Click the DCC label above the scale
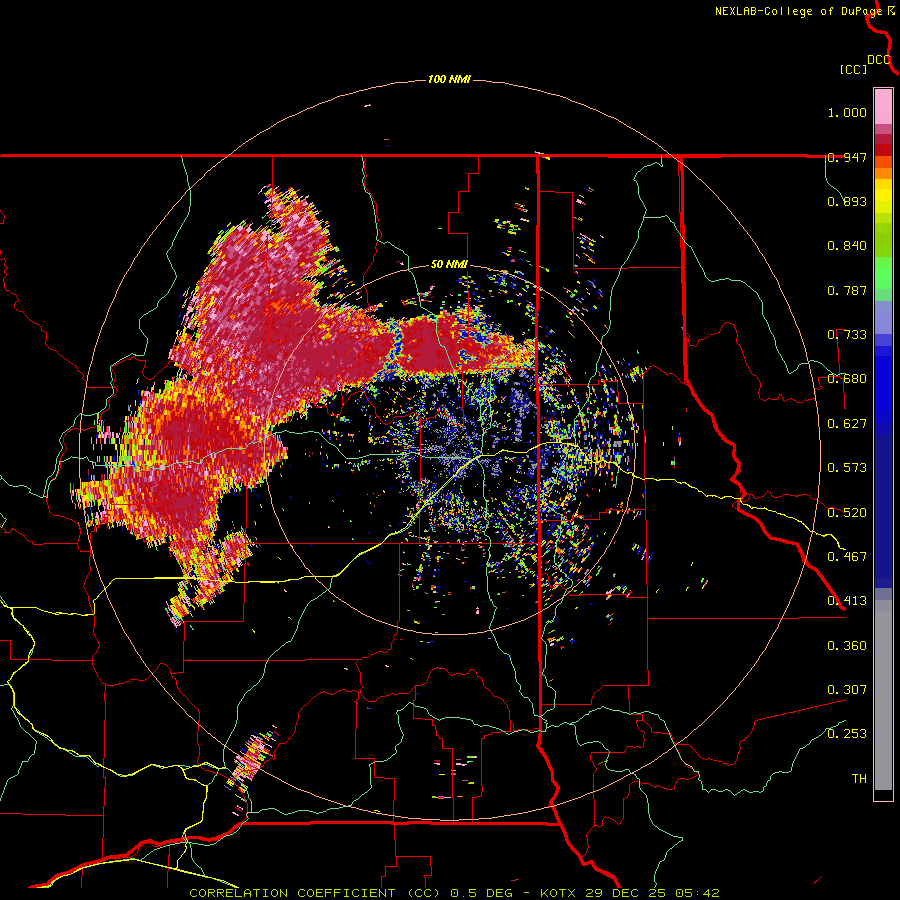Viewport: 900px width, 900px height. coord(879,60)
